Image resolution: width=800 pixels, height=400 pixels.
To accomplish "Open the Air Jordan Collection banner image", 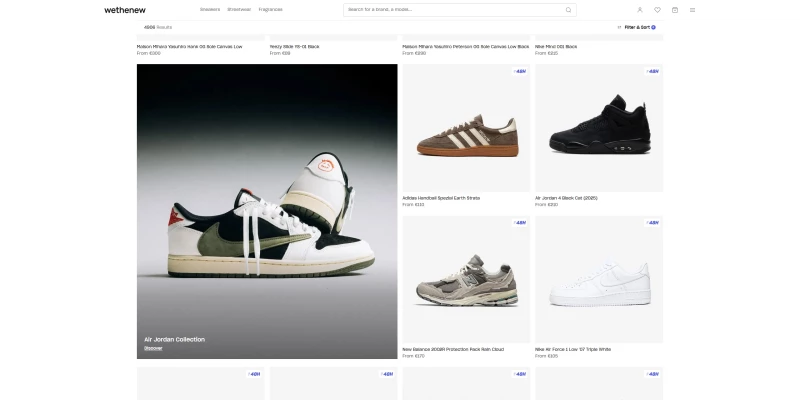I will (x=267, y=211).
